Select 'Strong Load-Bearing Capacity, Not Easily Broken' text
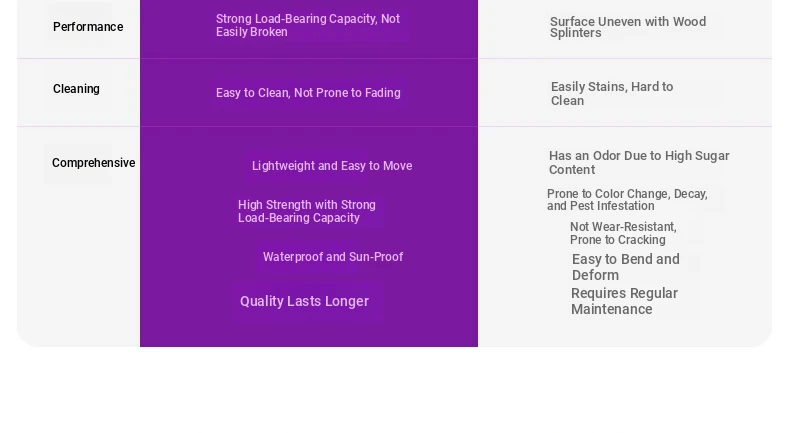 pyautogui.click(x=308, y=25)
